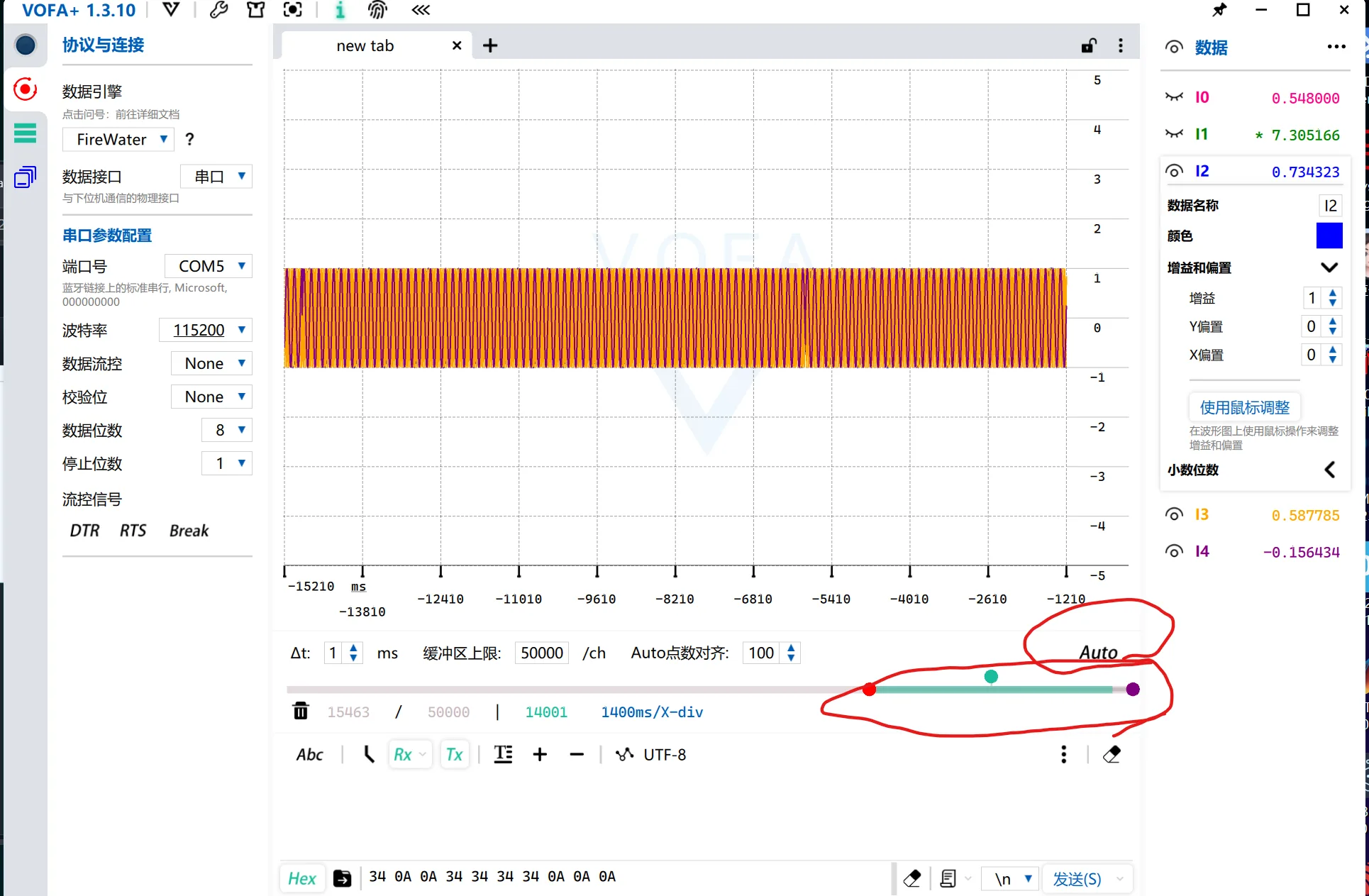Toggle the Tx display button

455,755
